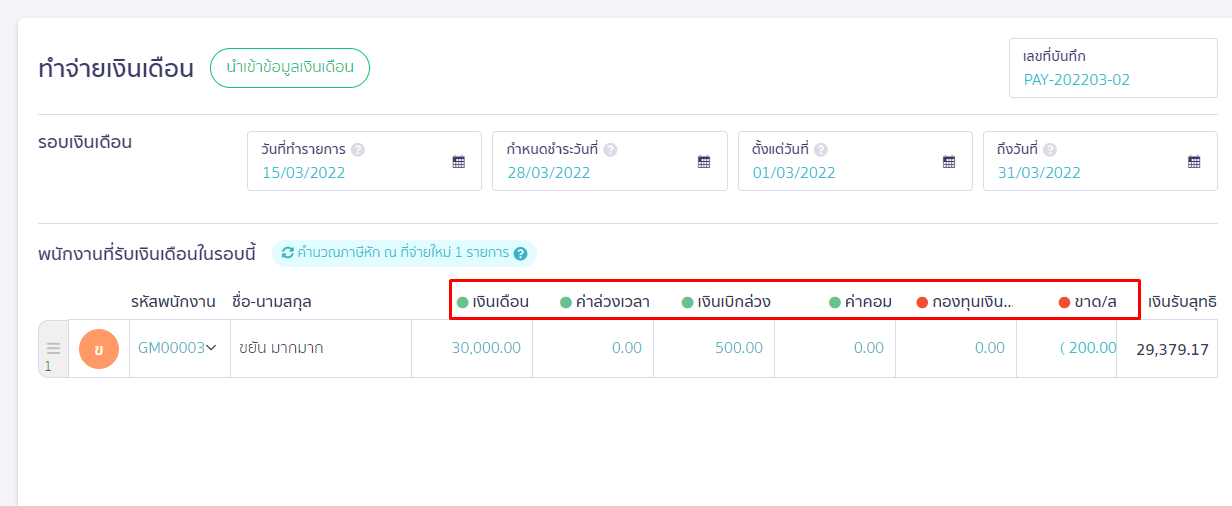
Task: Click help icon beside กำหนดชำระวันที่
Action: pos(610,150)
